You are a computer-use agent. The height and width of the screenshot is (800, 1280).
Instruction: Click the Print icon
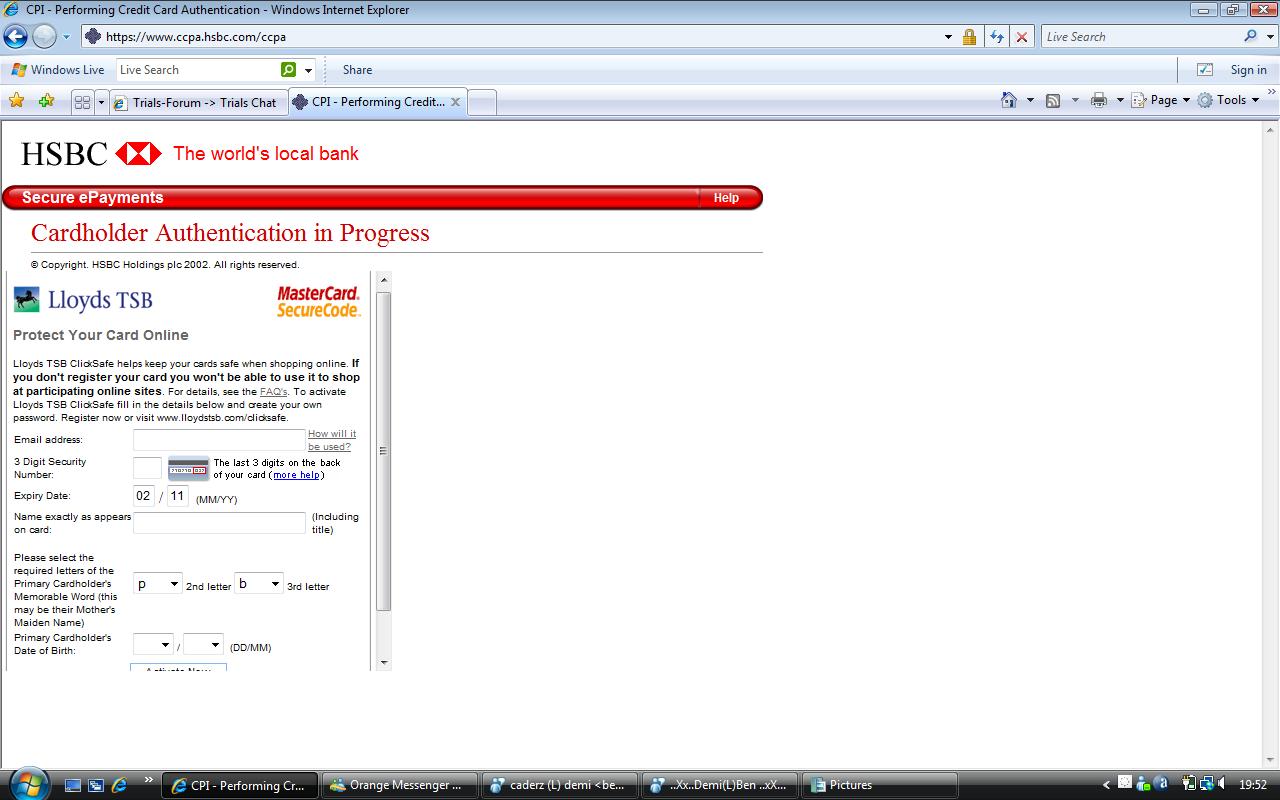[x=1099, y=100]
